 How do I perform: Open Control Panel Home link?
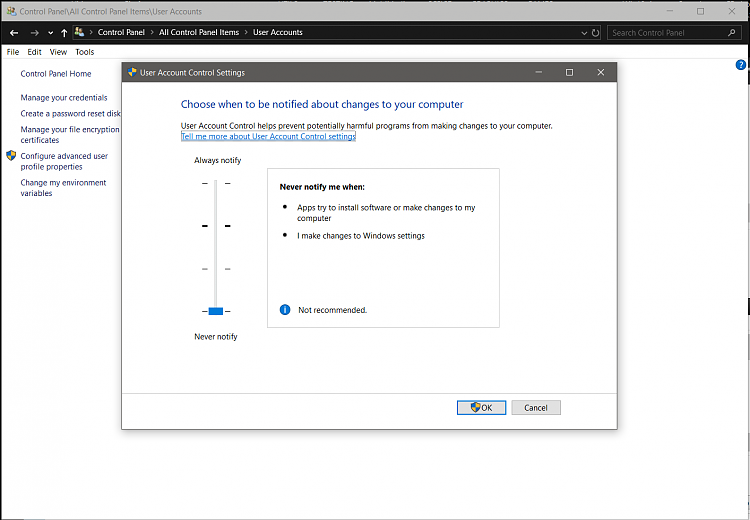(x=55, y=74)
